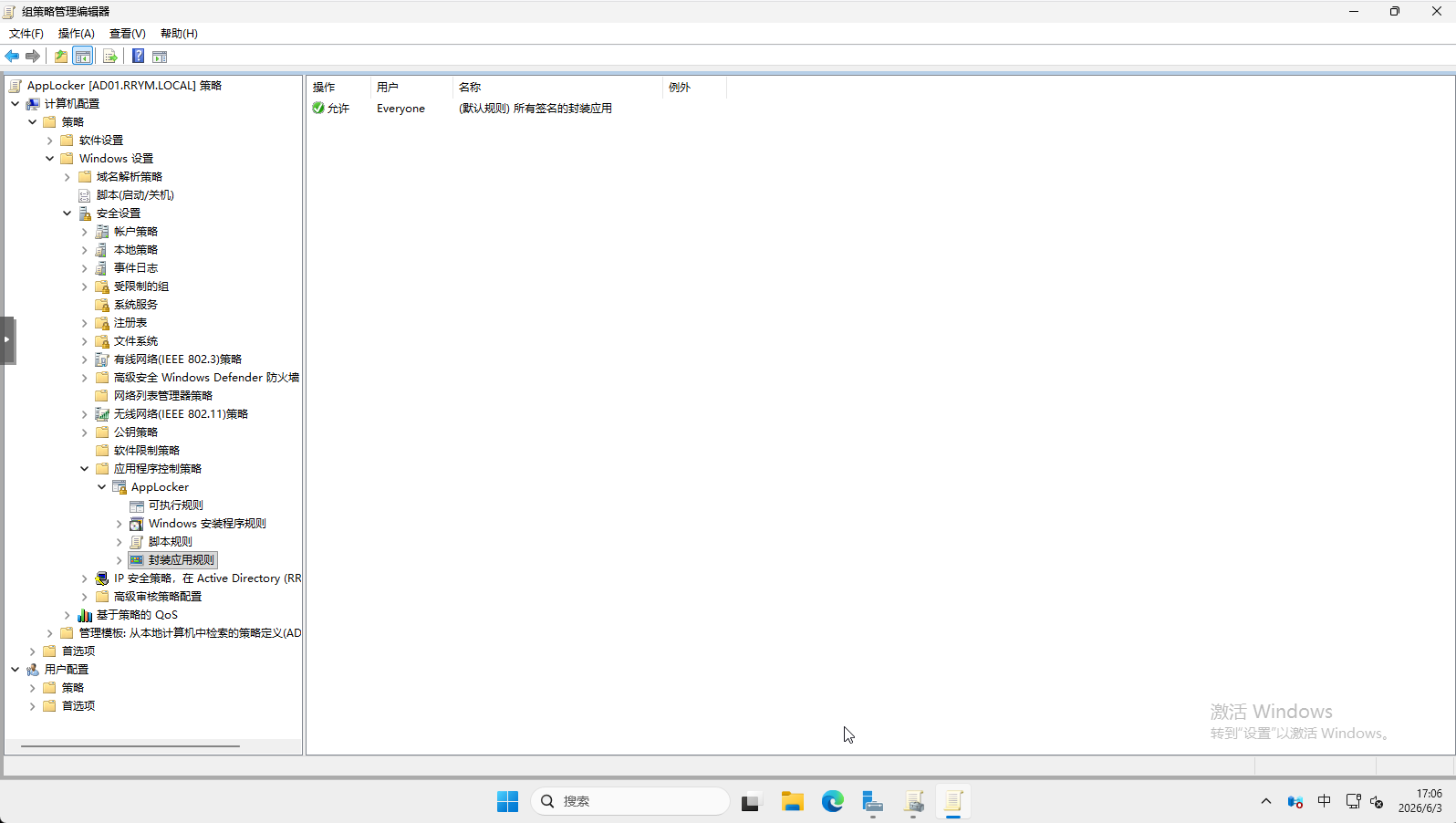The image size is (1456, 823).
Task: Toggle the show/hide console tree toolbar icon
Action: pyautogui.click(x=82, y=57)
